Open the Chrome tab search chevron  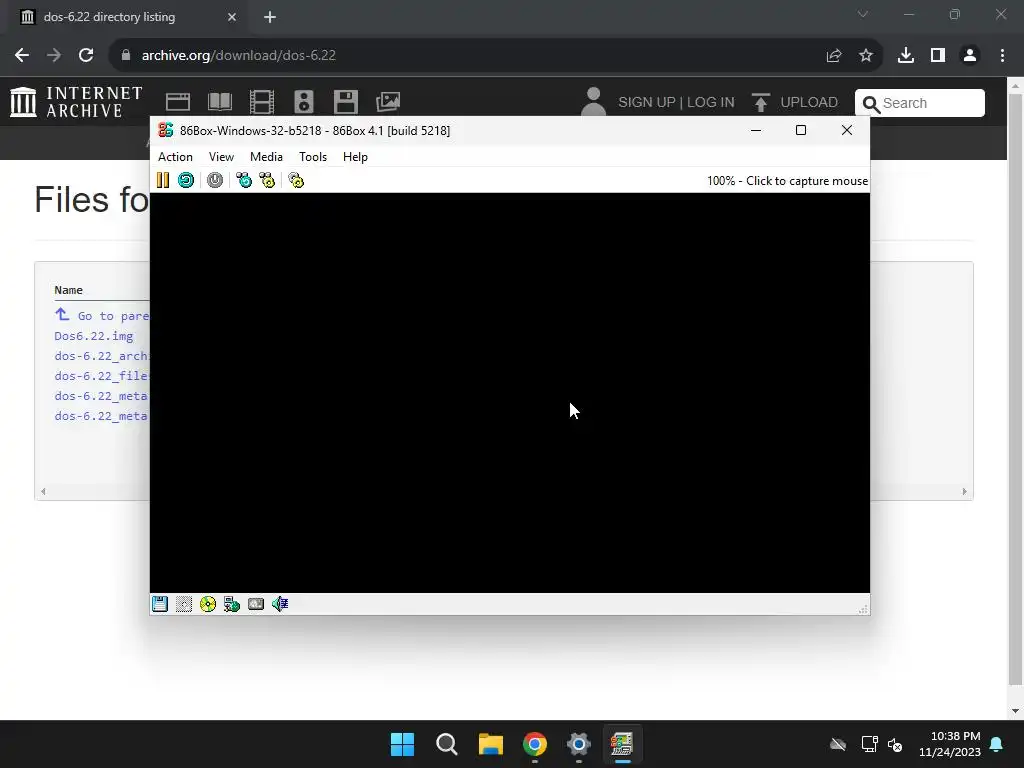point(863,14)
